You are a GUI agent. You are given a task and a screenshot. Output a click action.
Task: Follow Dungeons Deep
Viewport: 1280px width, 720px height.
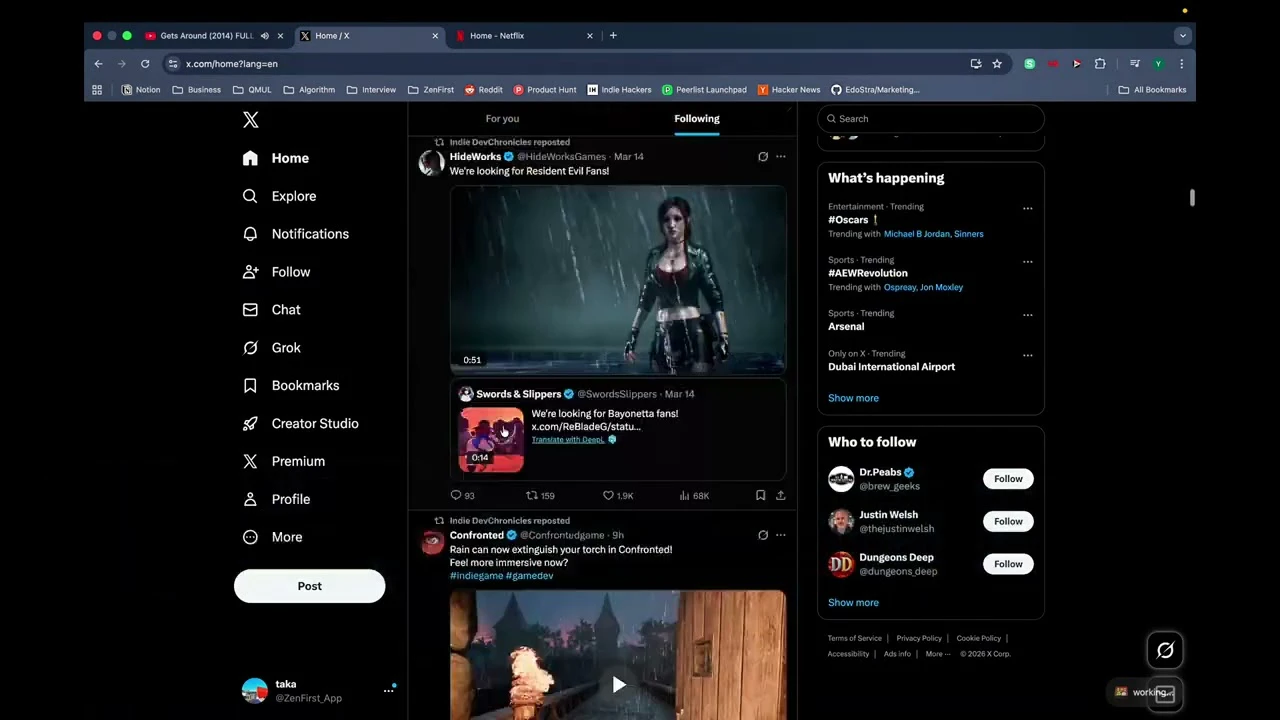click(x=1008, y=564)
